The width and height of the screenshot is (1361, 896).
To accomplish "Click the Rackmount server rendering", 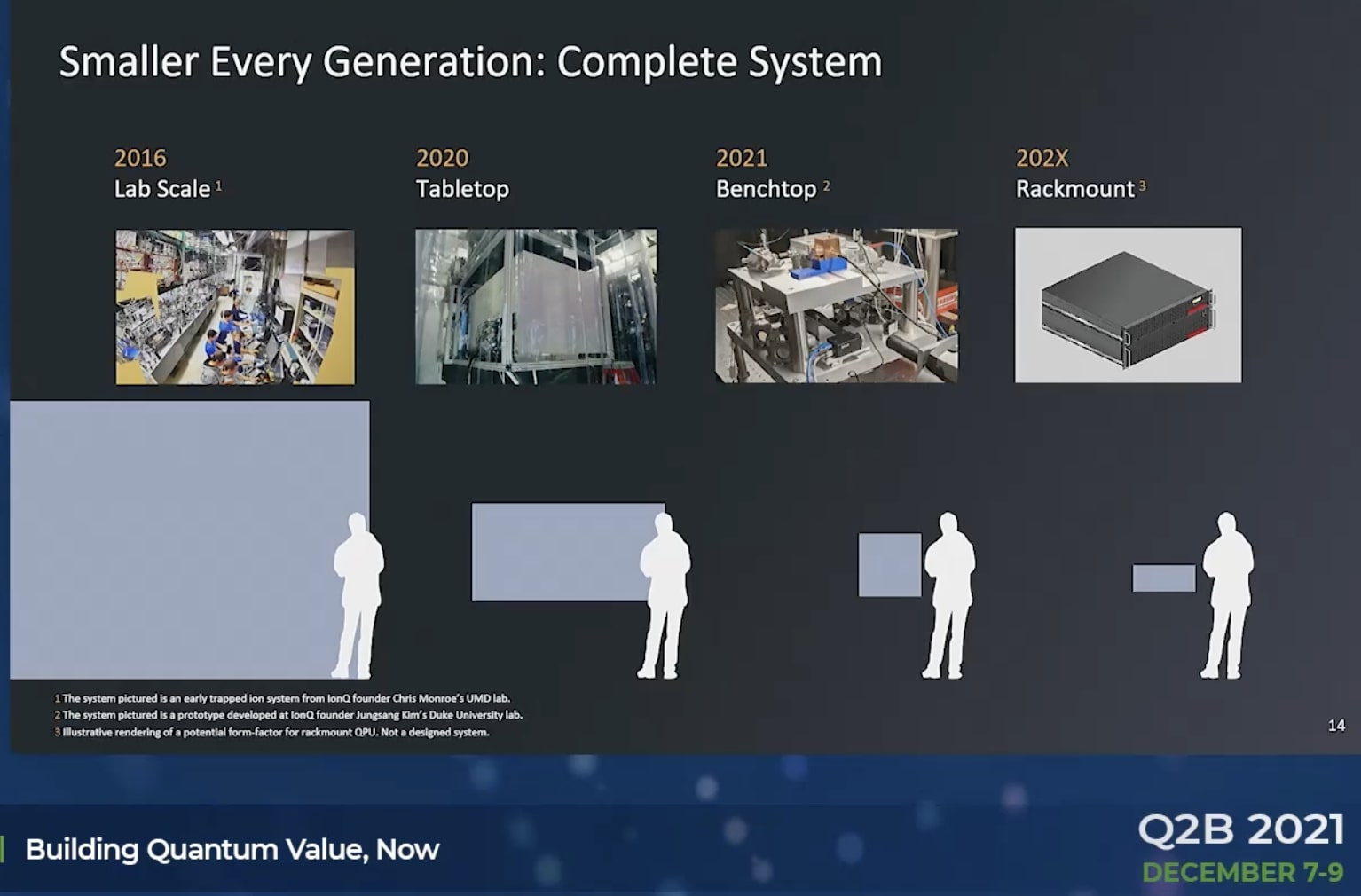I will (x=1127, y=306).
